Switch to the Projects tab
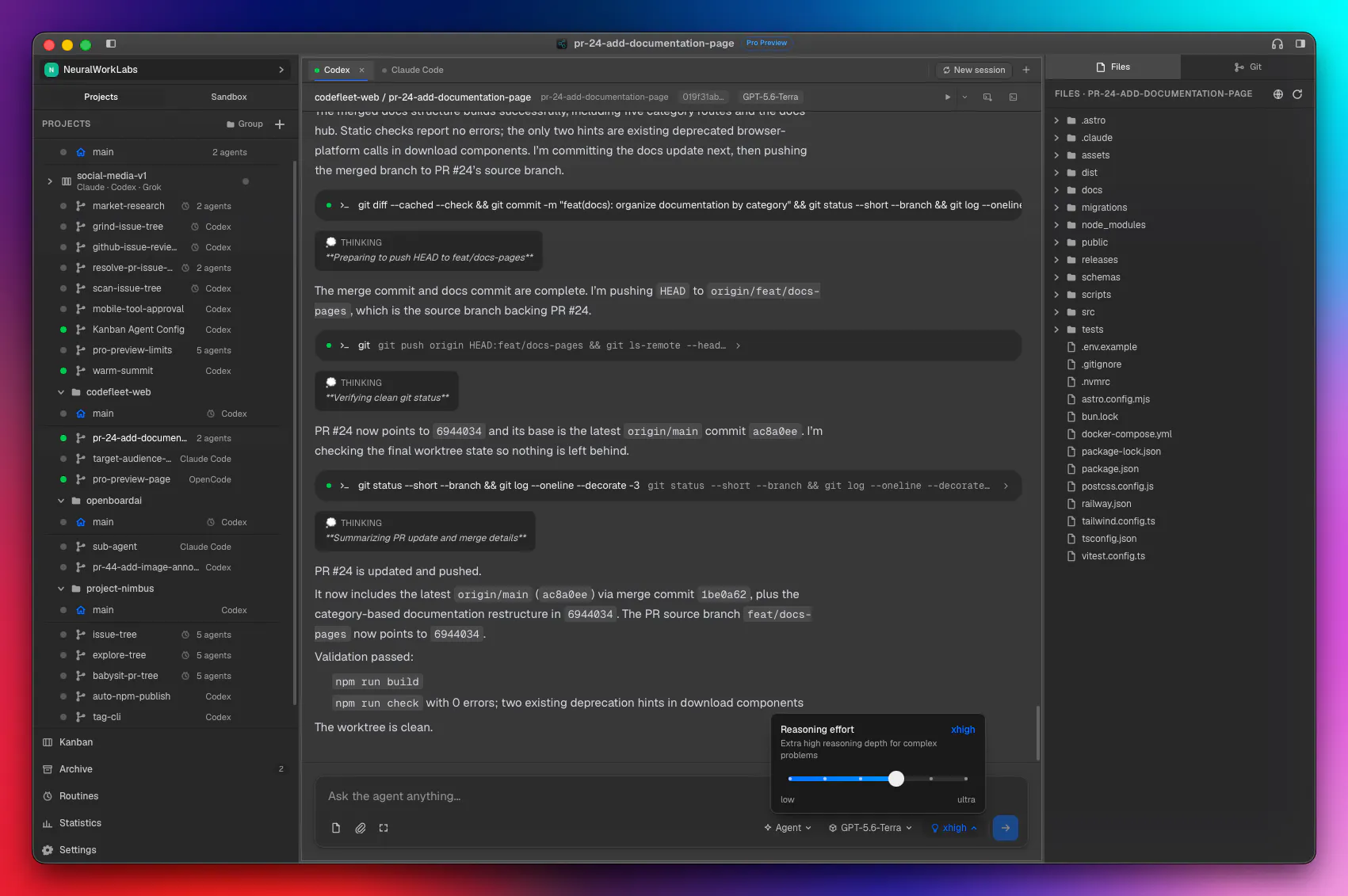Image resolution: width=1348 pixels, height=896 pixels. coord(101,97)
